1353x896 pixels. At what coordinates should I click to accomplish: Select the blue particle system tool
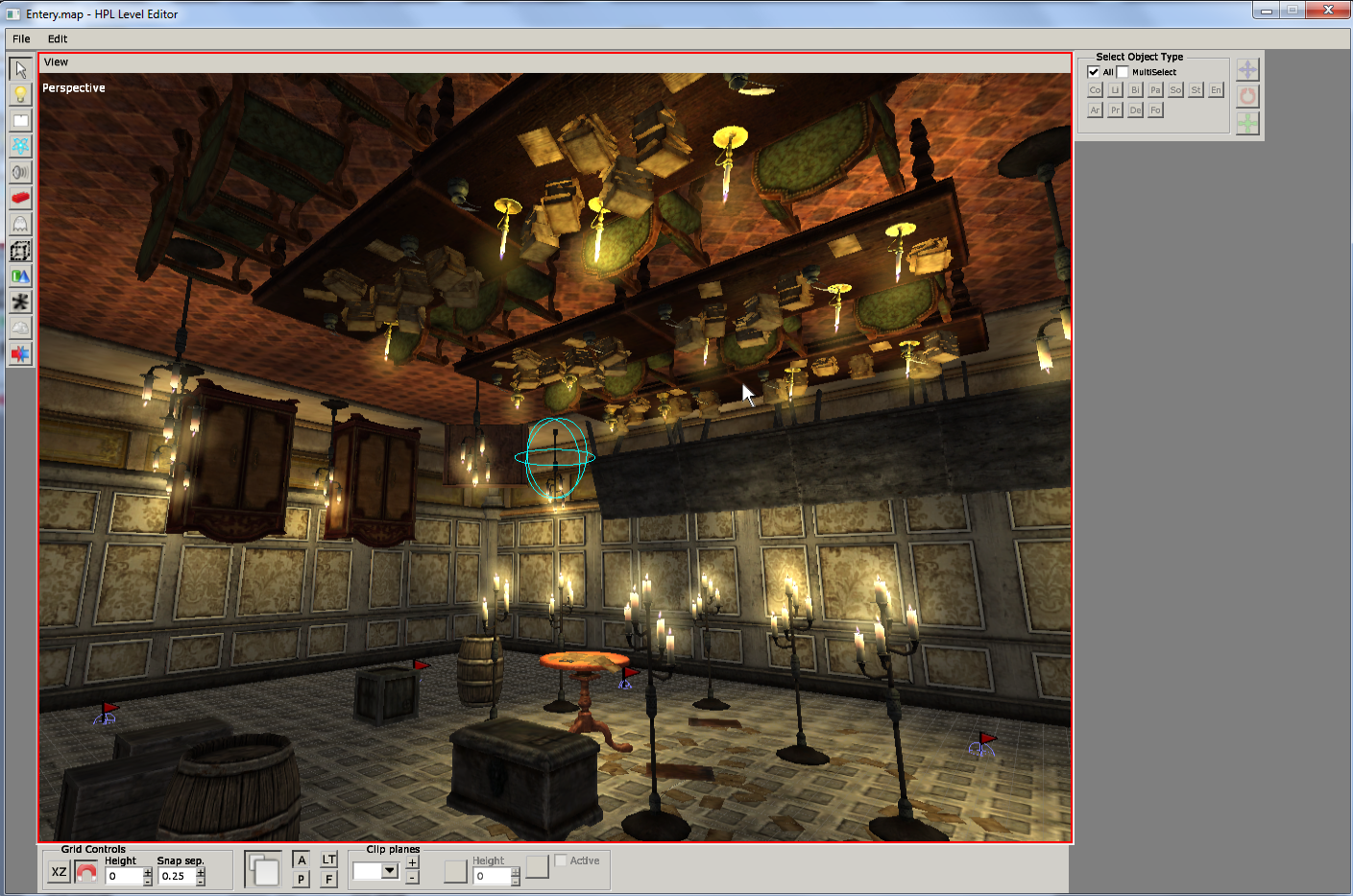20,147
